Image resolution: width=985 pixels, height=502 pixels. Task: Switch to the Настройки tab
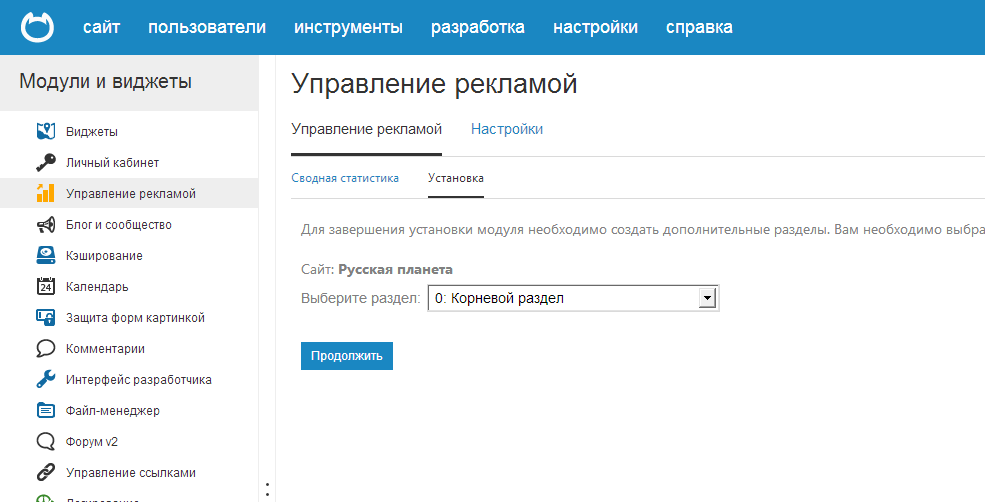507,129
